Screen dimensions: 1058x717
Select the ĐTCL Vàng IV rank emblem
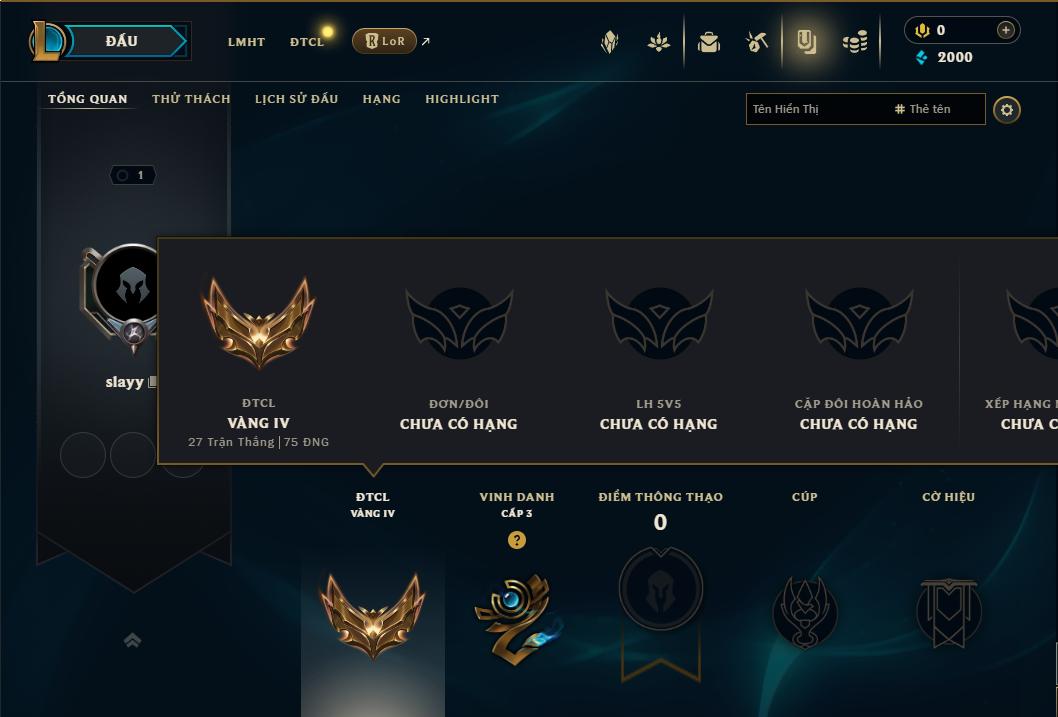click(372, 615)
